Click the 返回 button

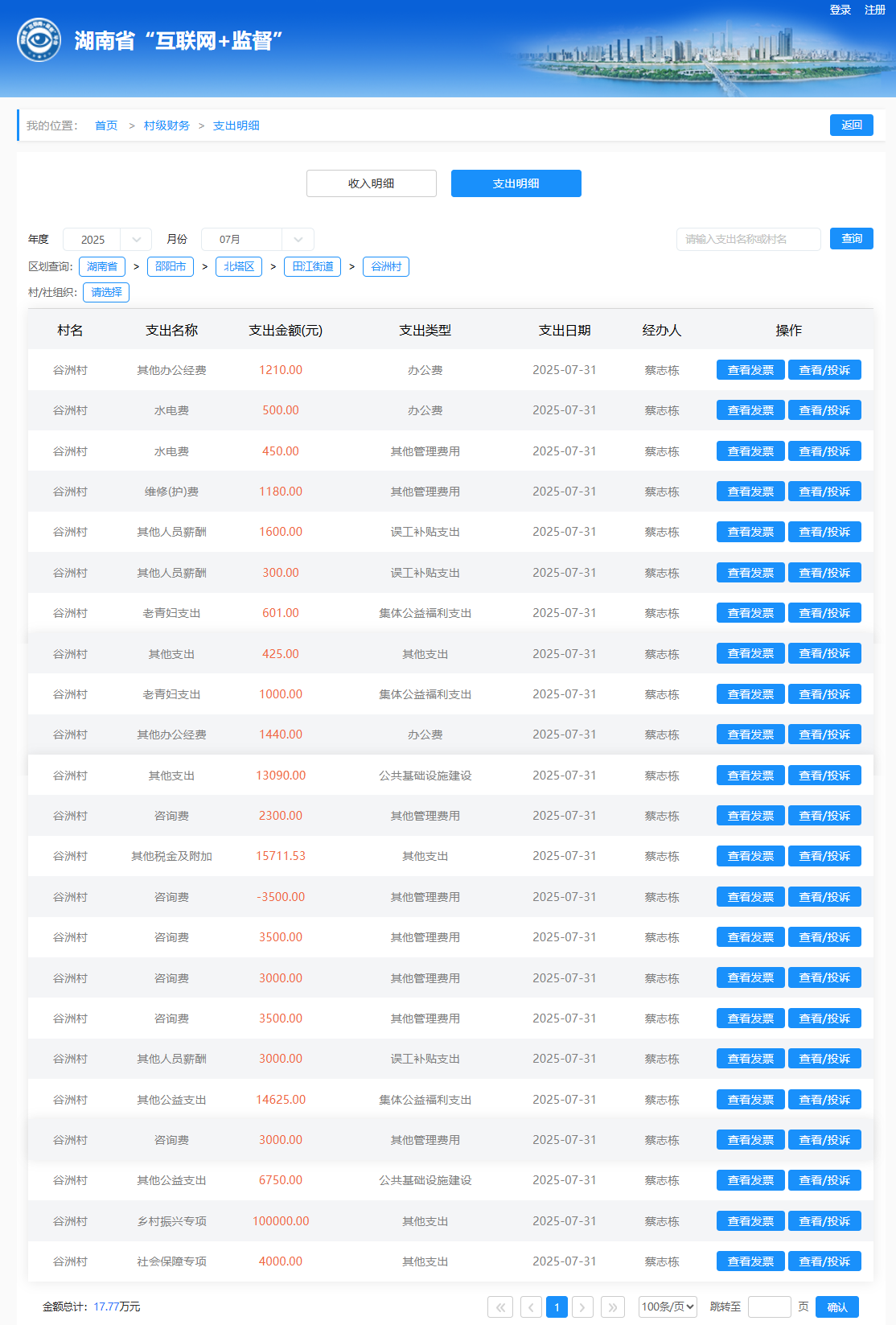pyautogui.click(x=851, y=126)
